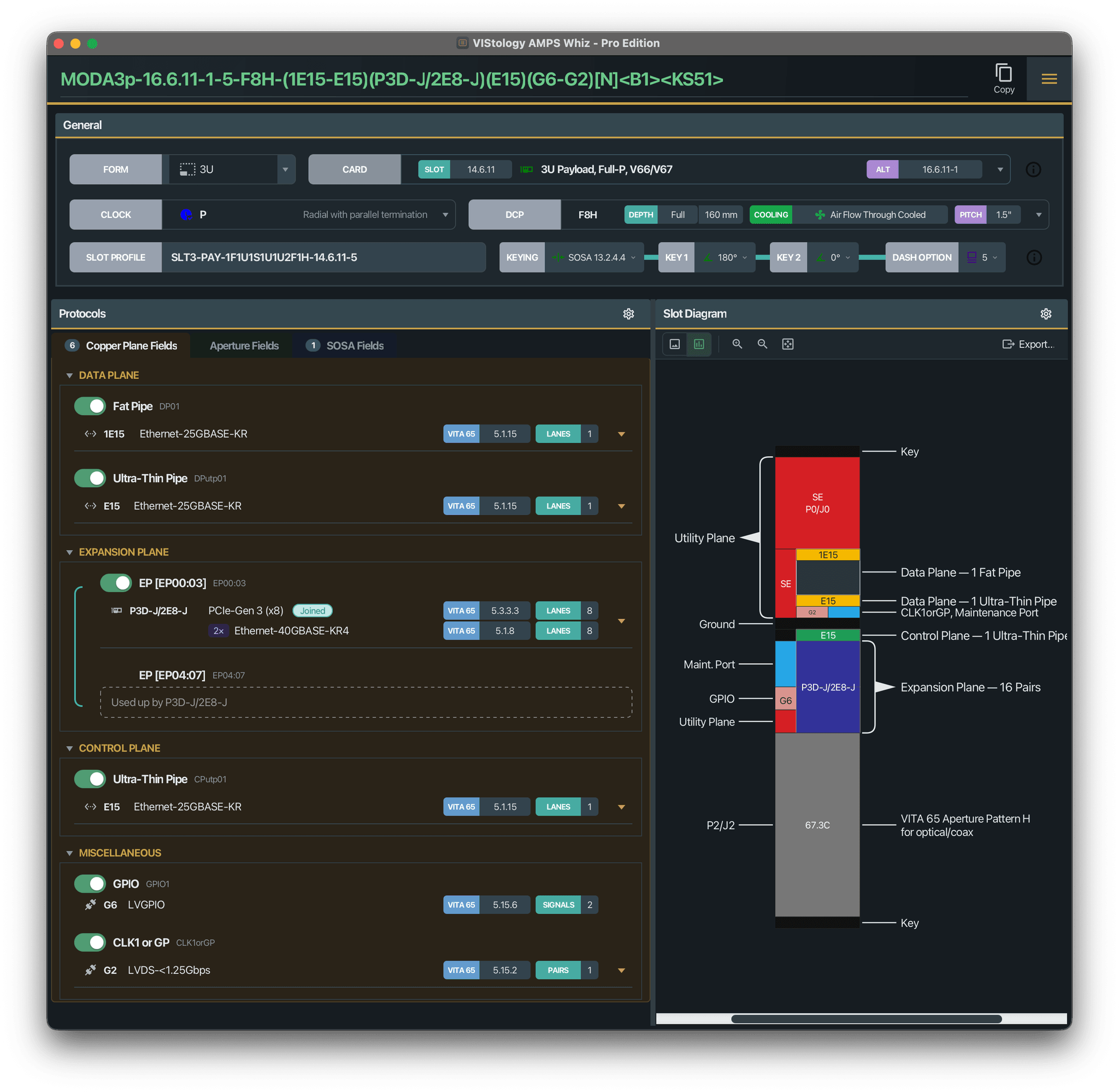Open the FORM 3U dropdown
Screen dimensions: 1119x1092
point(285,170)
